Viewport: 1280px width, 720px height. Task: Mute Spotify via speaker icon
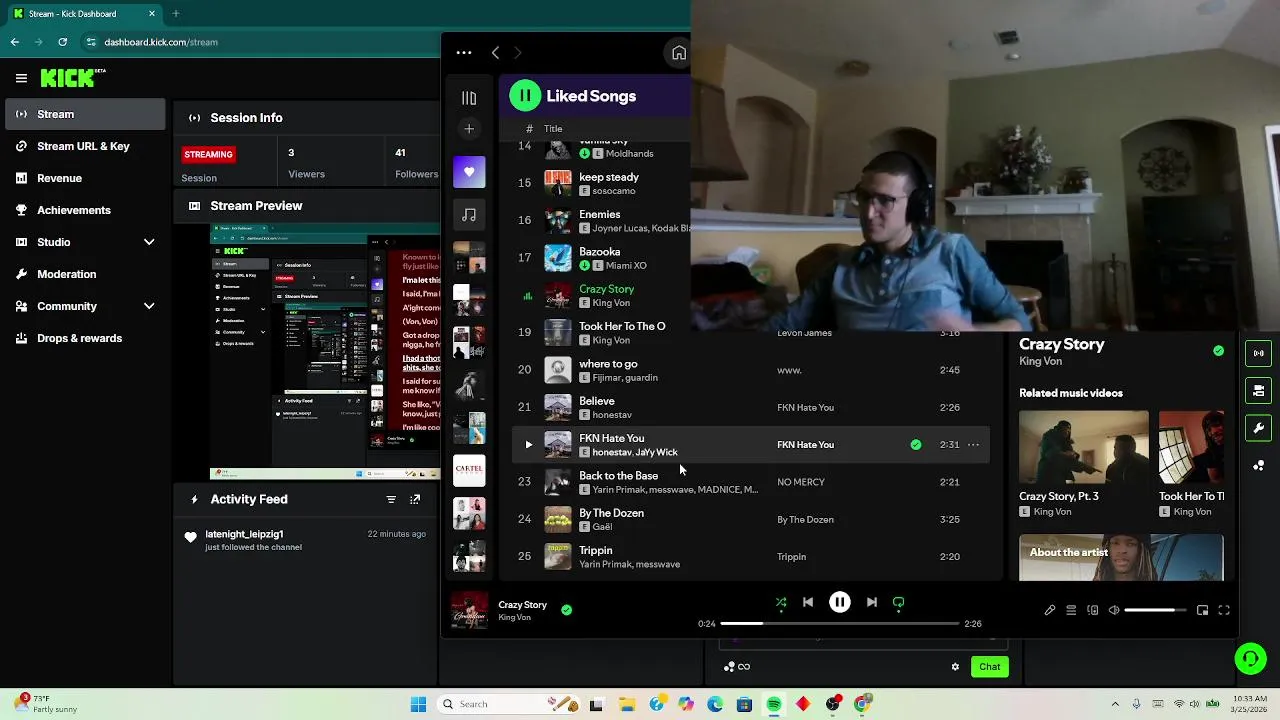[1114, 610]
